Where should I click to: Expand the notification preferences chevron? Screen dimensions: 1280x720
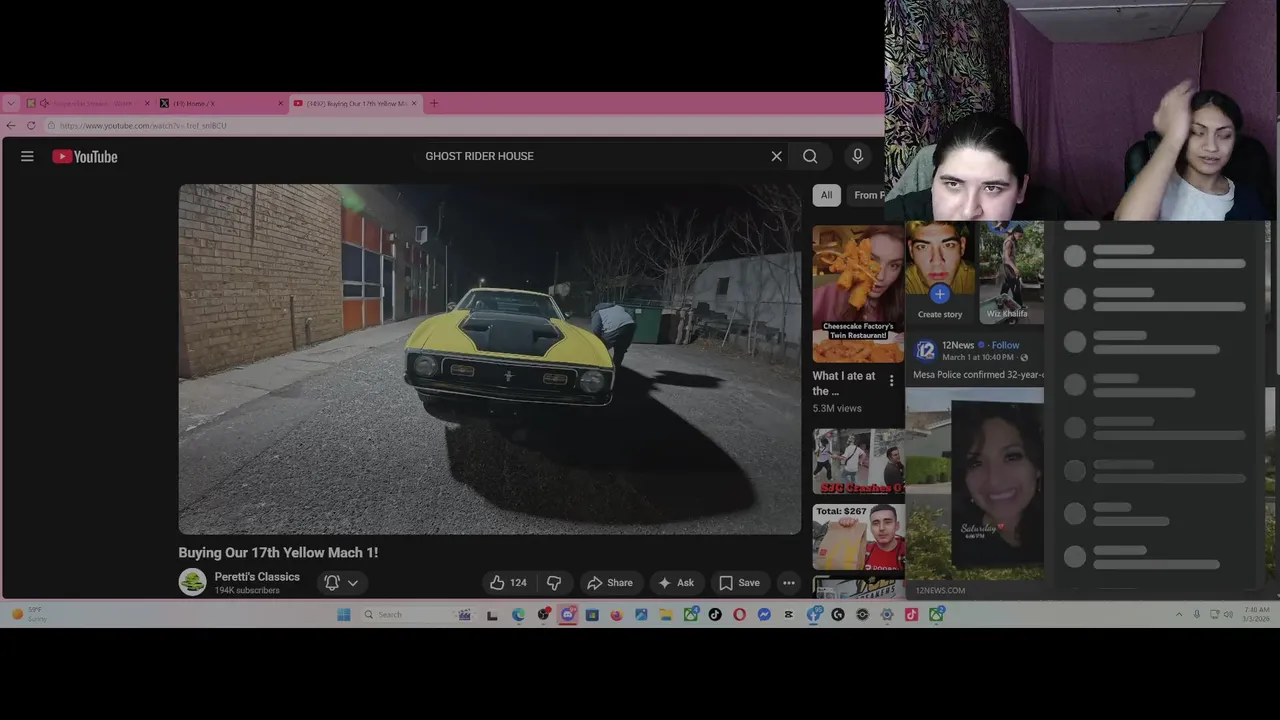tap(352, 582)
